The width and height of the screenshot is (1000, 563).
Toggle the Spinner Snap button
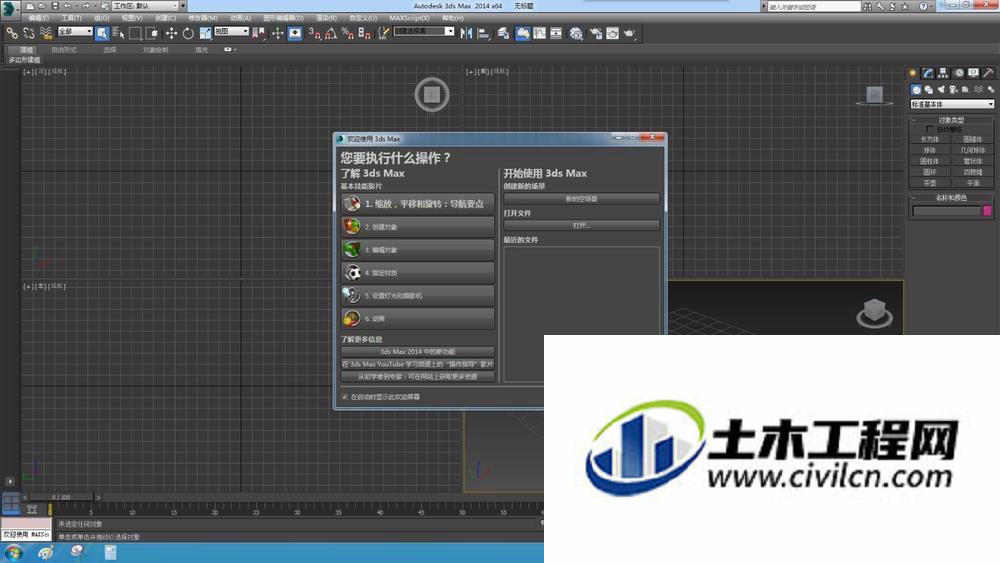[x=364, y=33]
